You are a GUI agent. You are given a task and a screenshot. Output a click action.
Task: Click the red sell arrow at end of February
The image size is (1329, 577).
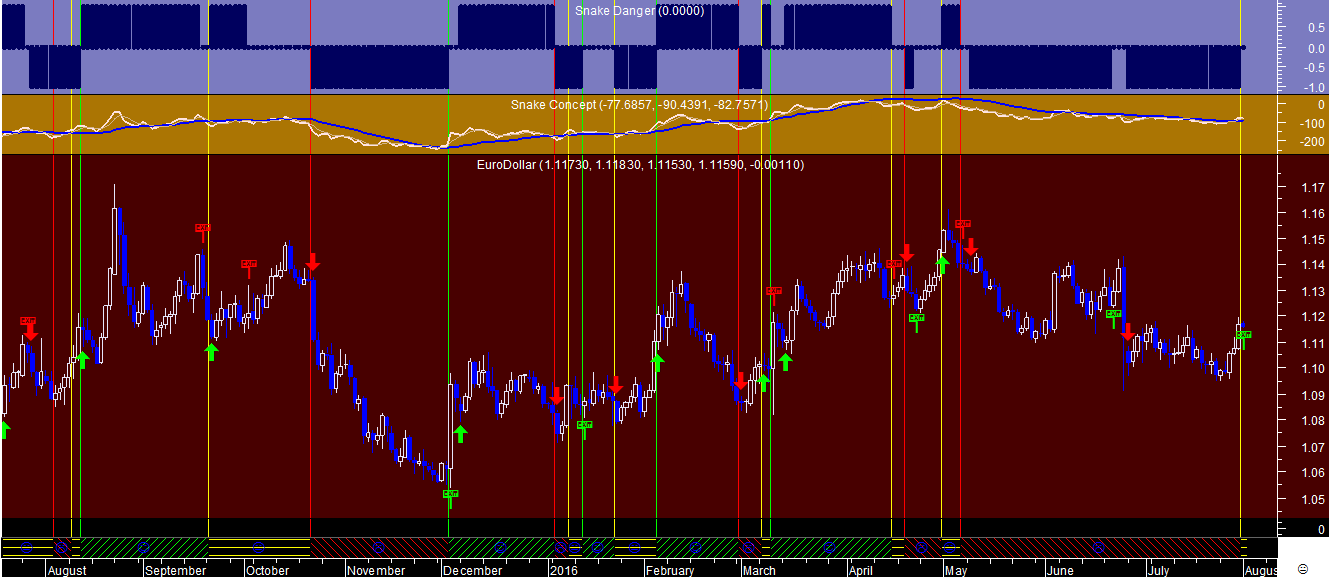tap(739, 382)
